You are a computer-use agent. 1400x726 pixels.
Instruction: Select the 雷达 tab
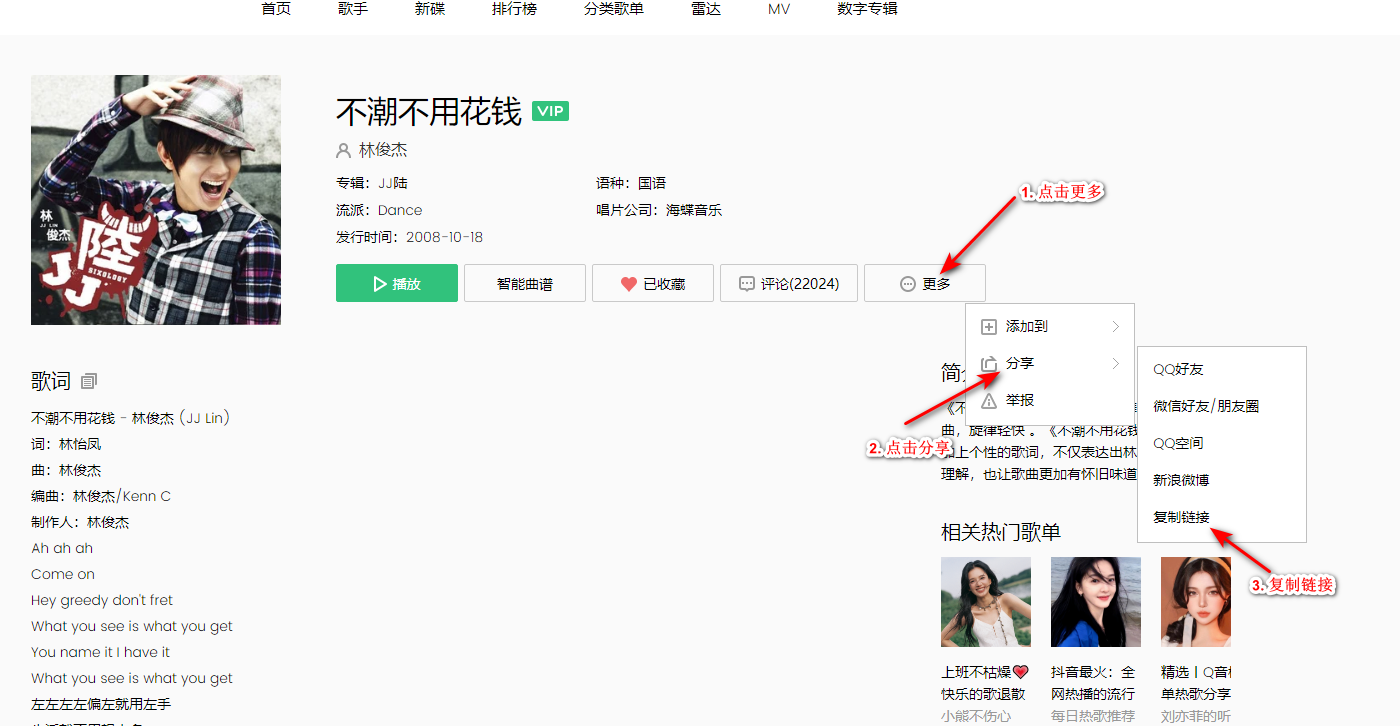tap(706, 9)
